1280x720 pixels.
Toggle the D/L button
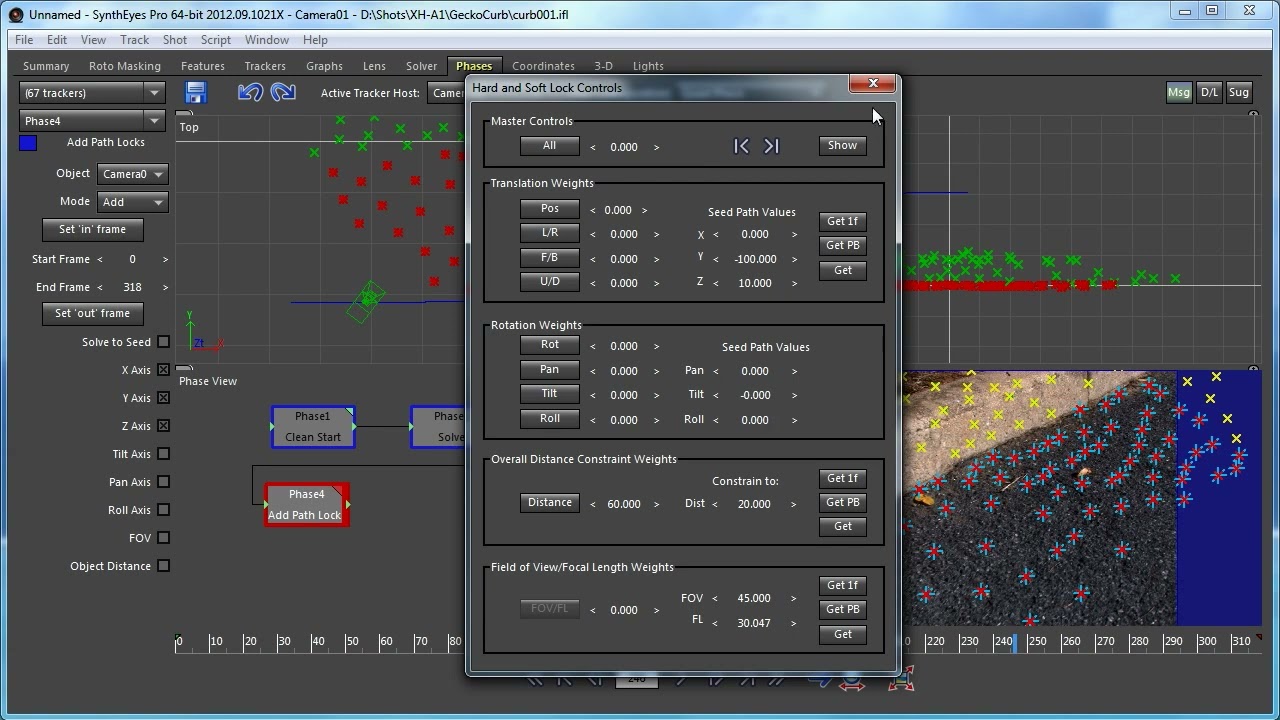(1209, 93)
